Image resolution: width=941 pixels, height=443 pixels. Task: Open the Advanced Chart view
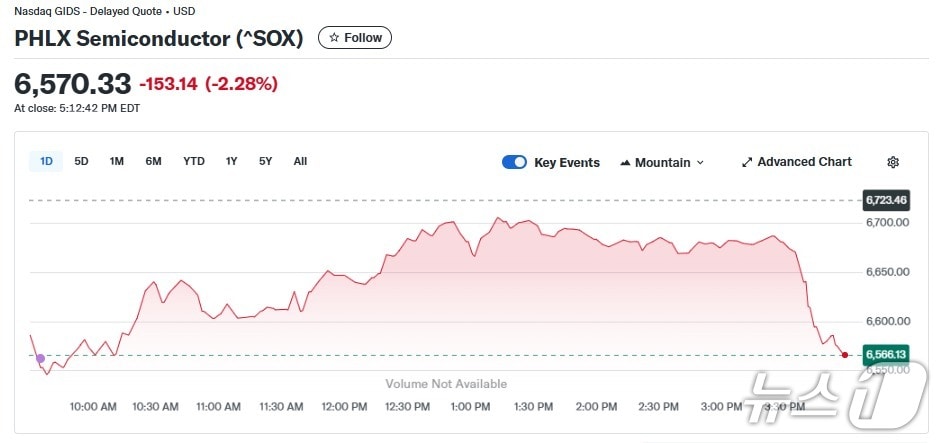pos(804,162)
